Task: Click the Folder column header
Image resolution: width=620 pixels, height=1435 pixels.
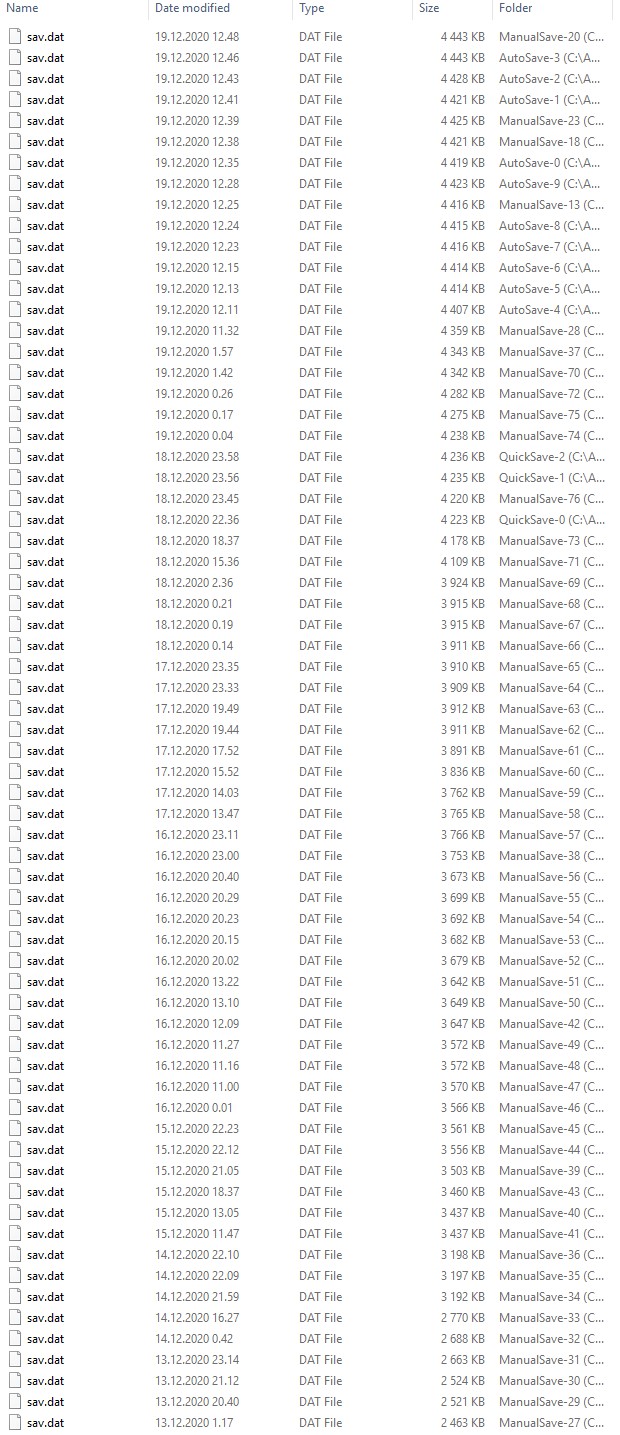Action: click(553, 8)
